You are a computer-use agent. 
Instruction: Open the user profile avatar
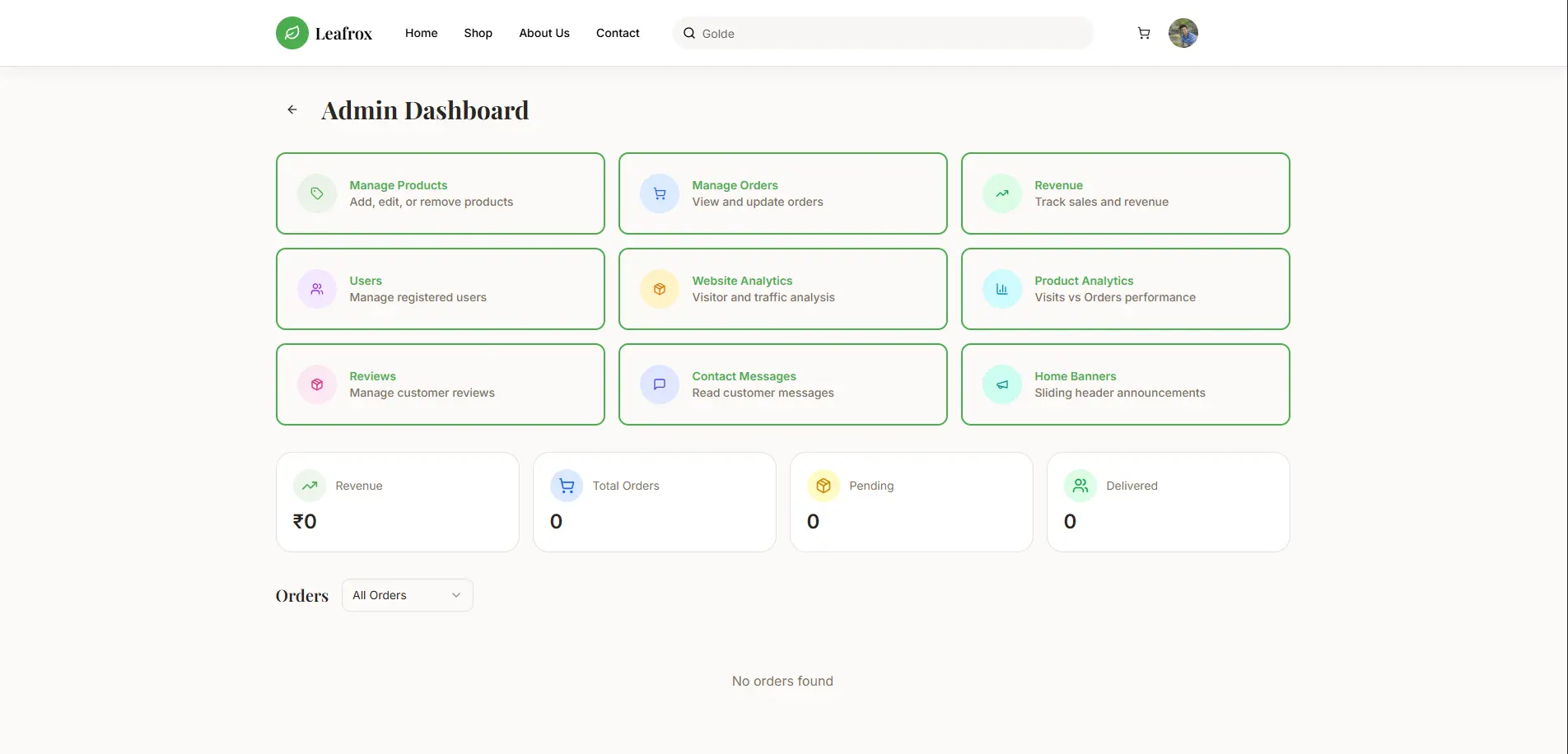tap(1183, 33)
